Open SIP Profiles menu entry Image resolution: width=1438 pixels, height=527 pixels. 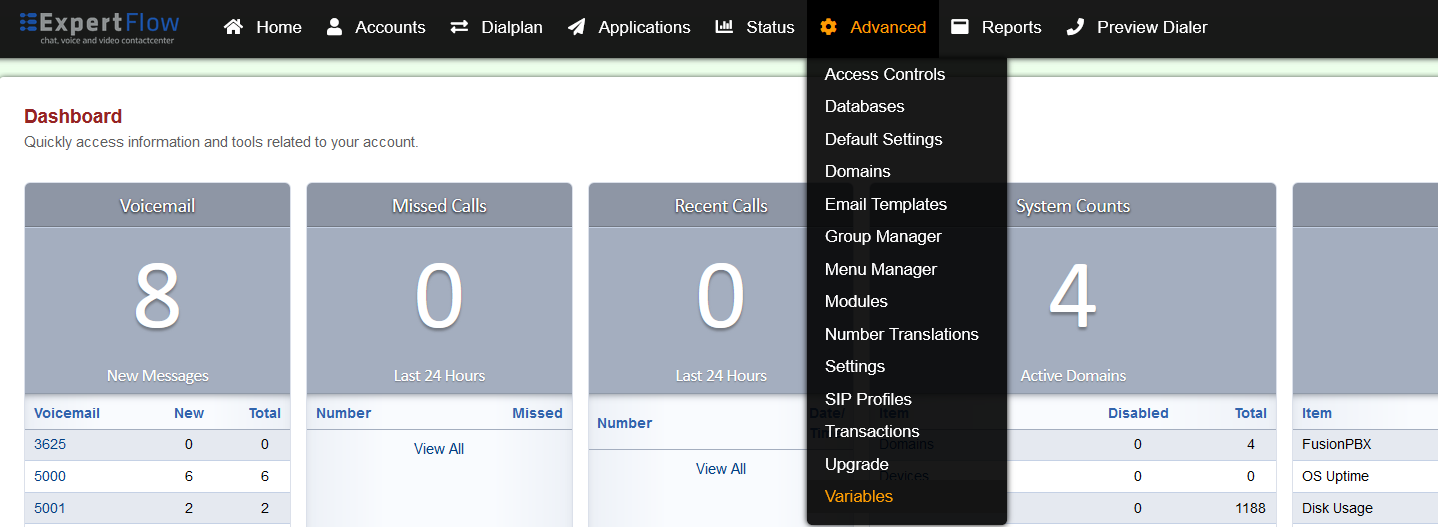[x=867, y=399]
